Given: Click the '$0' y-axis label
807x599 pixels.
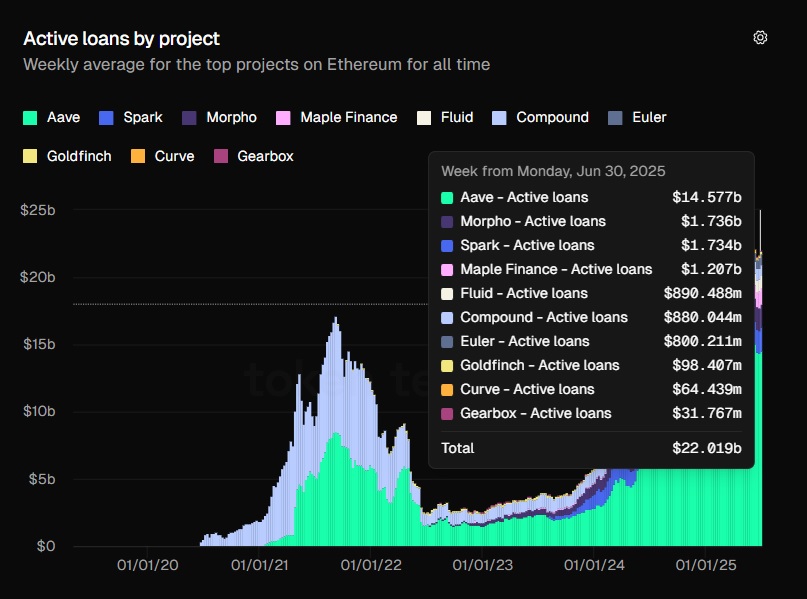Looking at the screenshot, I should 46,546.
